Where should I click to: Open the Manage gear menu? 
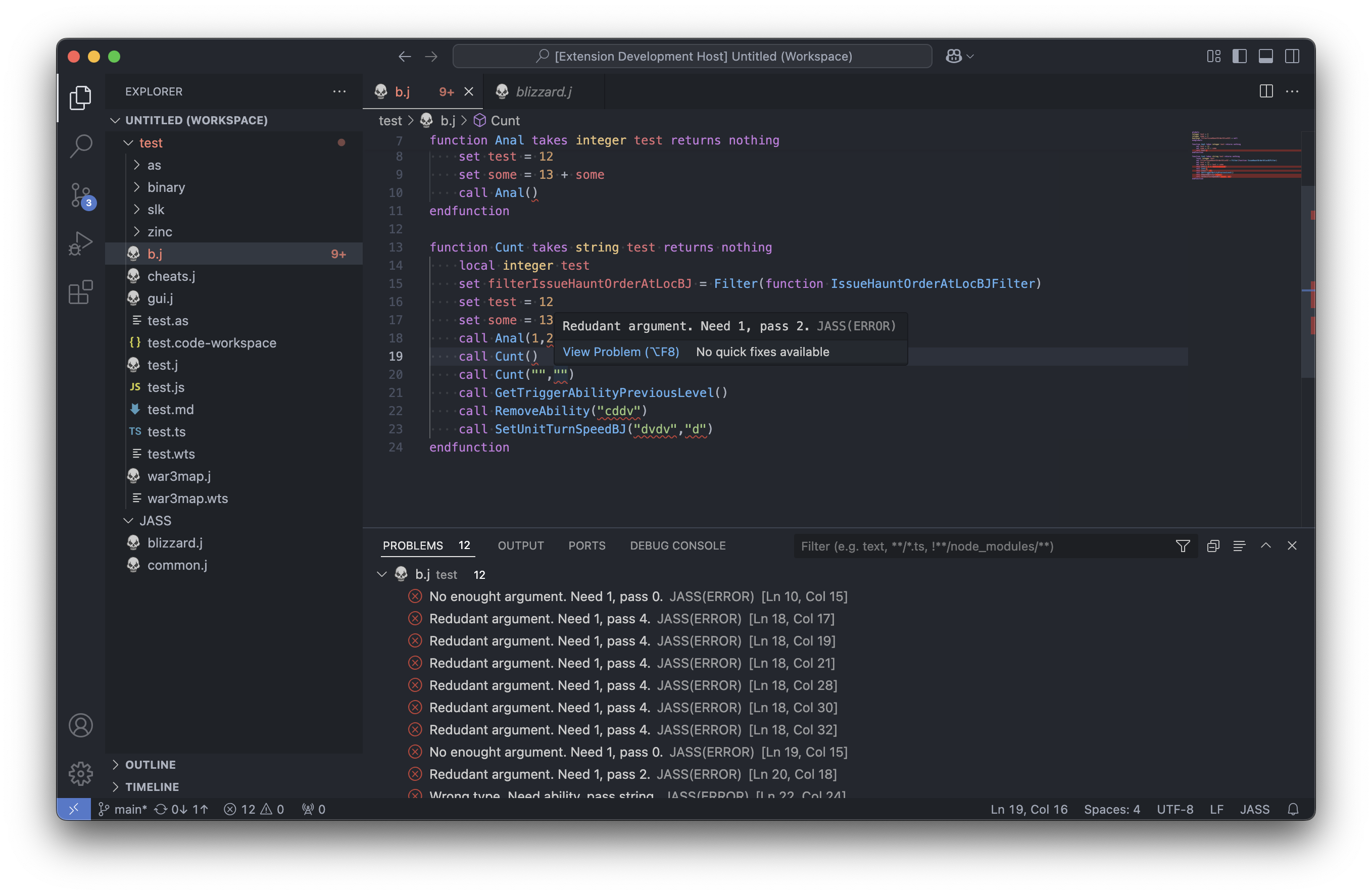81,773
